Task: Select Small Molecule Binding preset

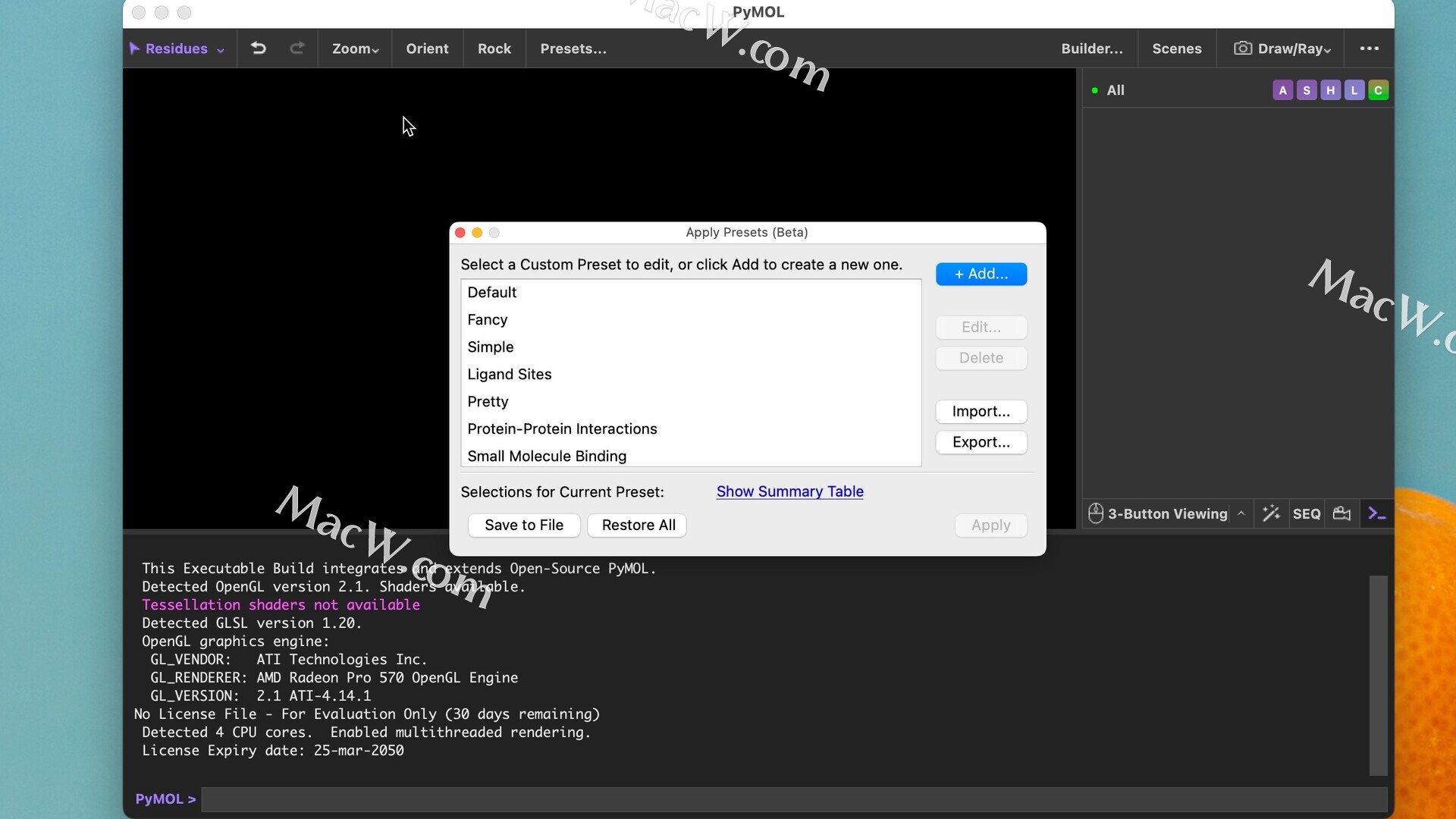Action: pos(691,457)
